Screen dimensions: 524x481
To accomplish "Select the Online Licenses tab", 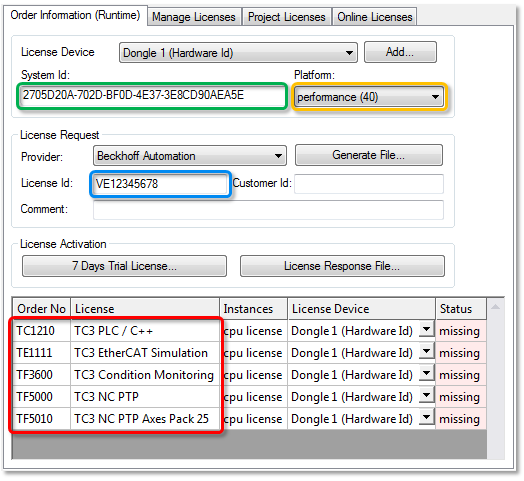I will pos(374,17).
